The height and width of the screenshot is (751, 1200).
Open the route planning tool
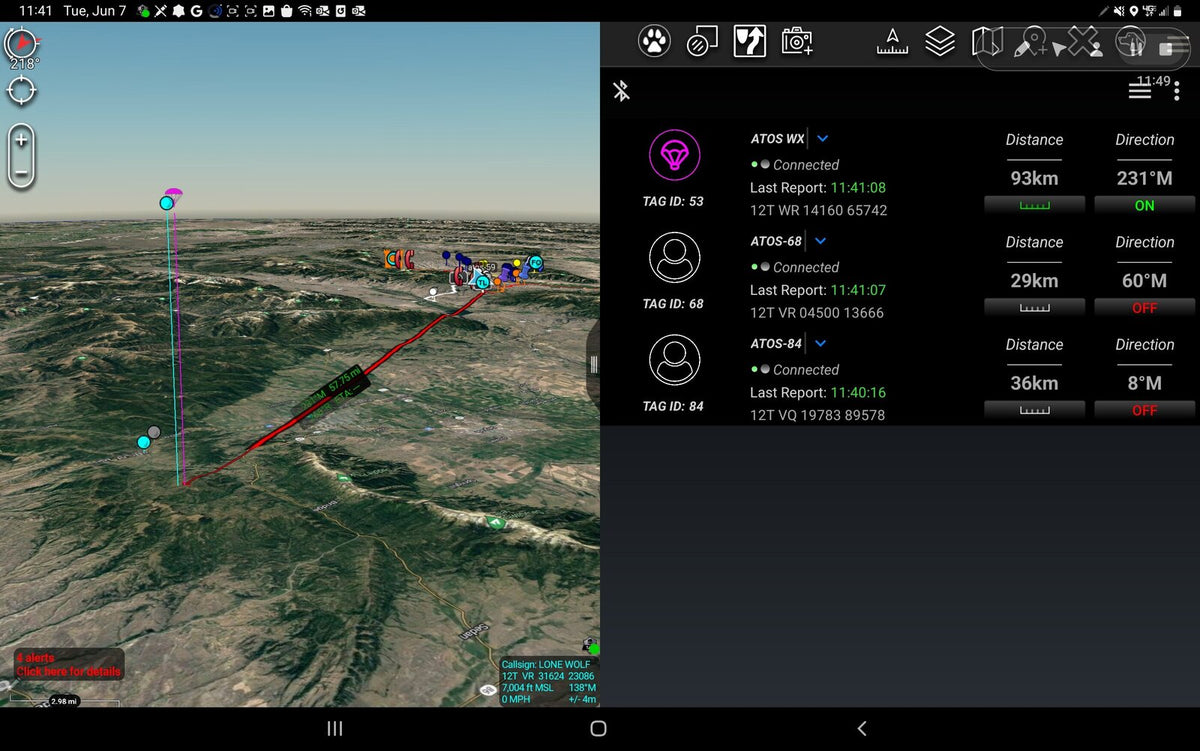click(750, 41)
